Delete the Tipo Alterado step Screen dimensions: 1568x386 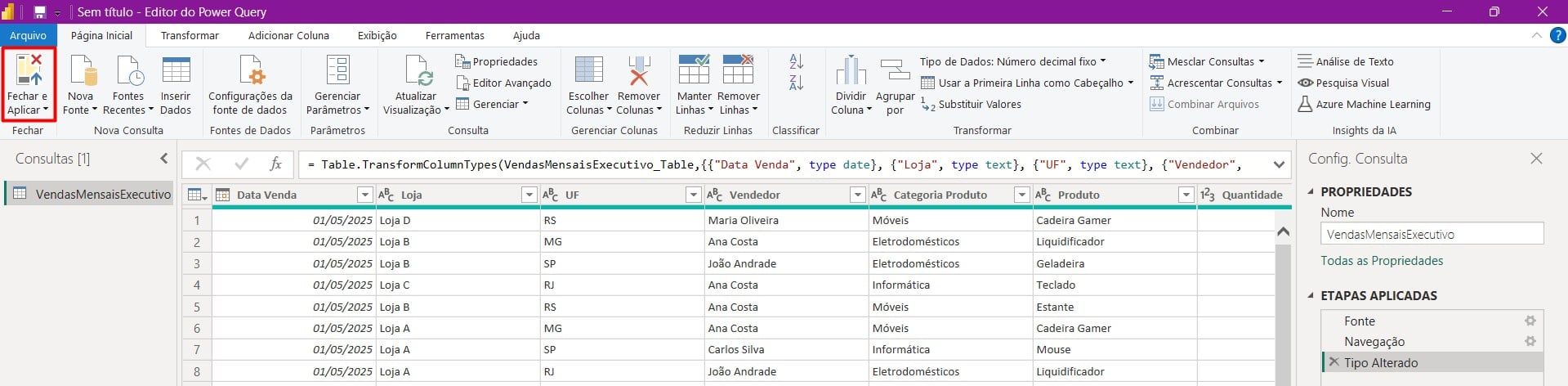[x=1333, y=362]
